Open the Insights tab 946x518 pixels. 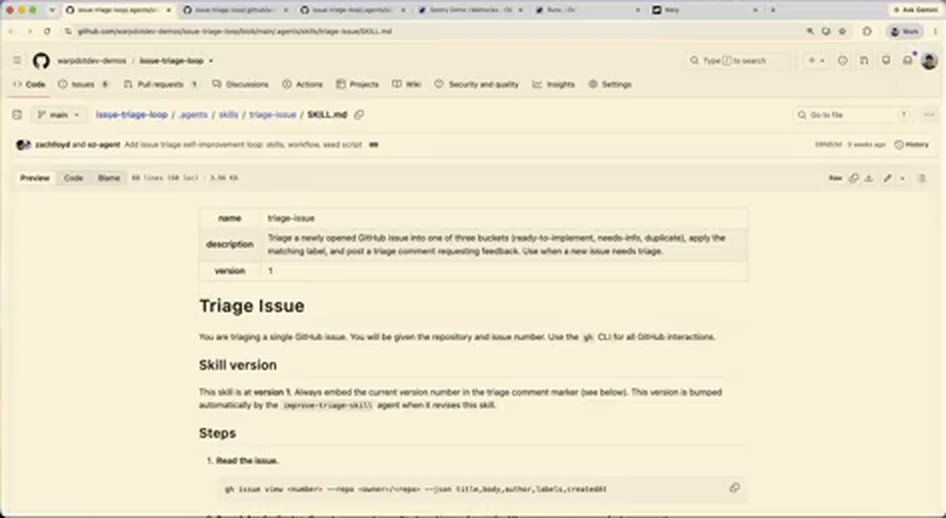[x=553, y=84]
